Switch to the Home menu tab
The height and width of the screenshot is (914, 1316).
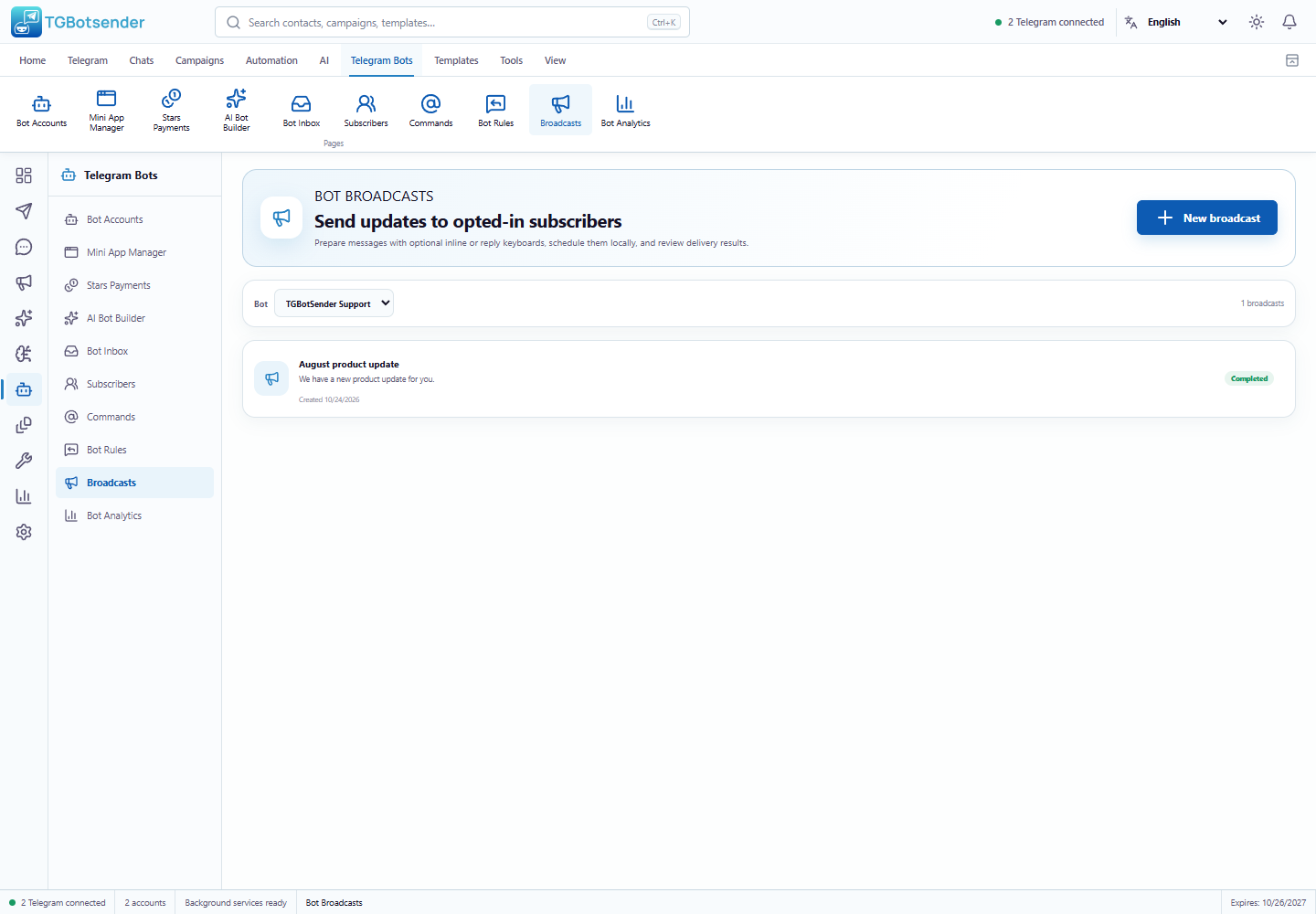(33, 60)
